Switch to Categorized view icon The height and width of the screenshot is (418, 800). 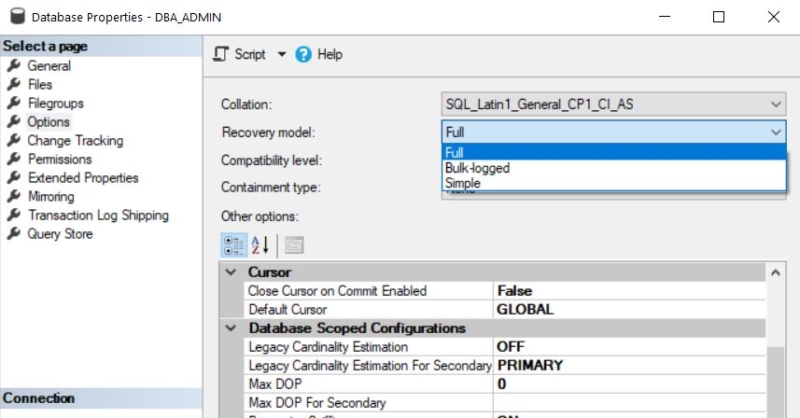point(234,245)
